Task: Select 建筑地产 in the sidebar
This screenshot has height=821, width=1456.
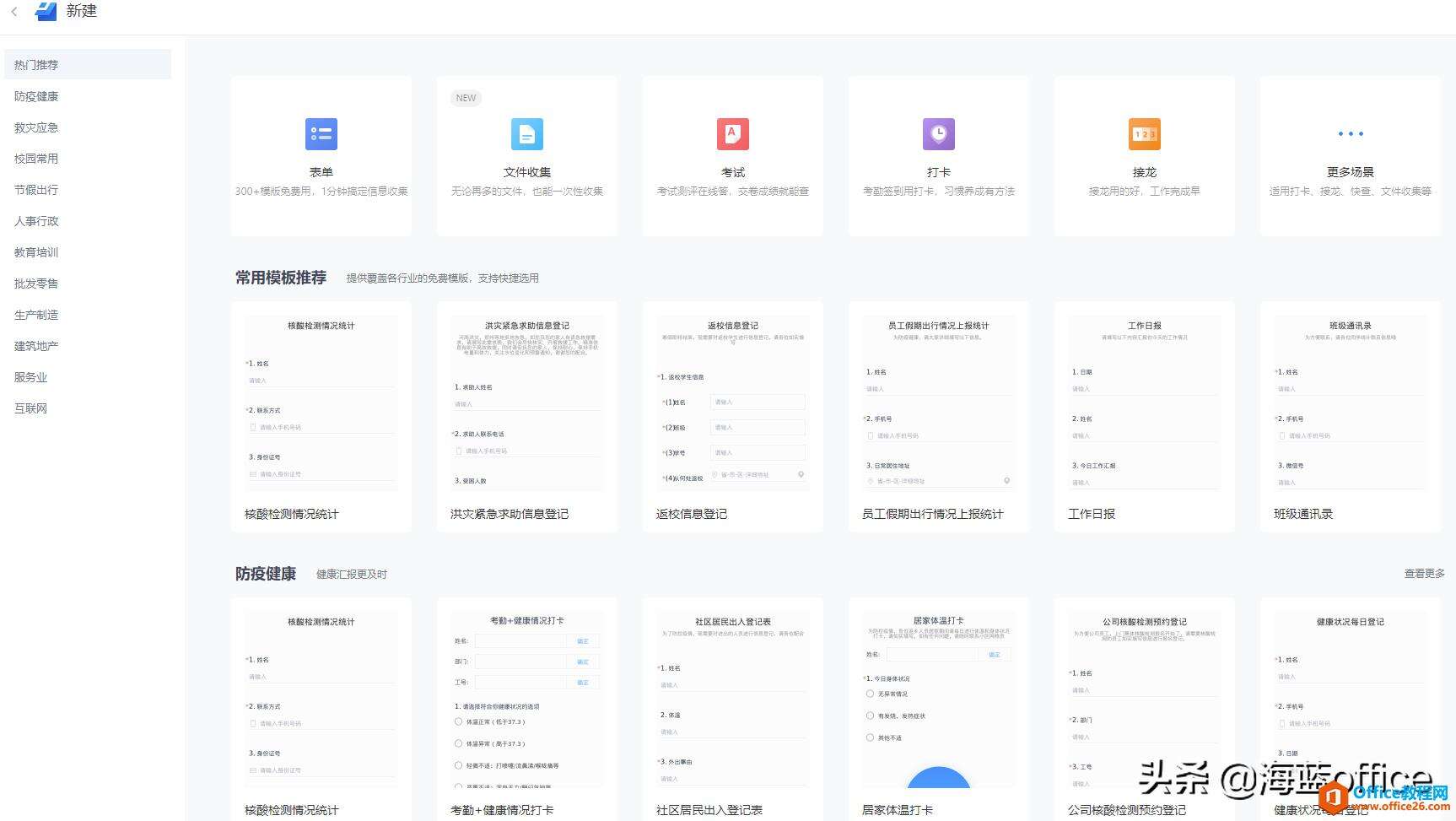Action: [36, 346]
